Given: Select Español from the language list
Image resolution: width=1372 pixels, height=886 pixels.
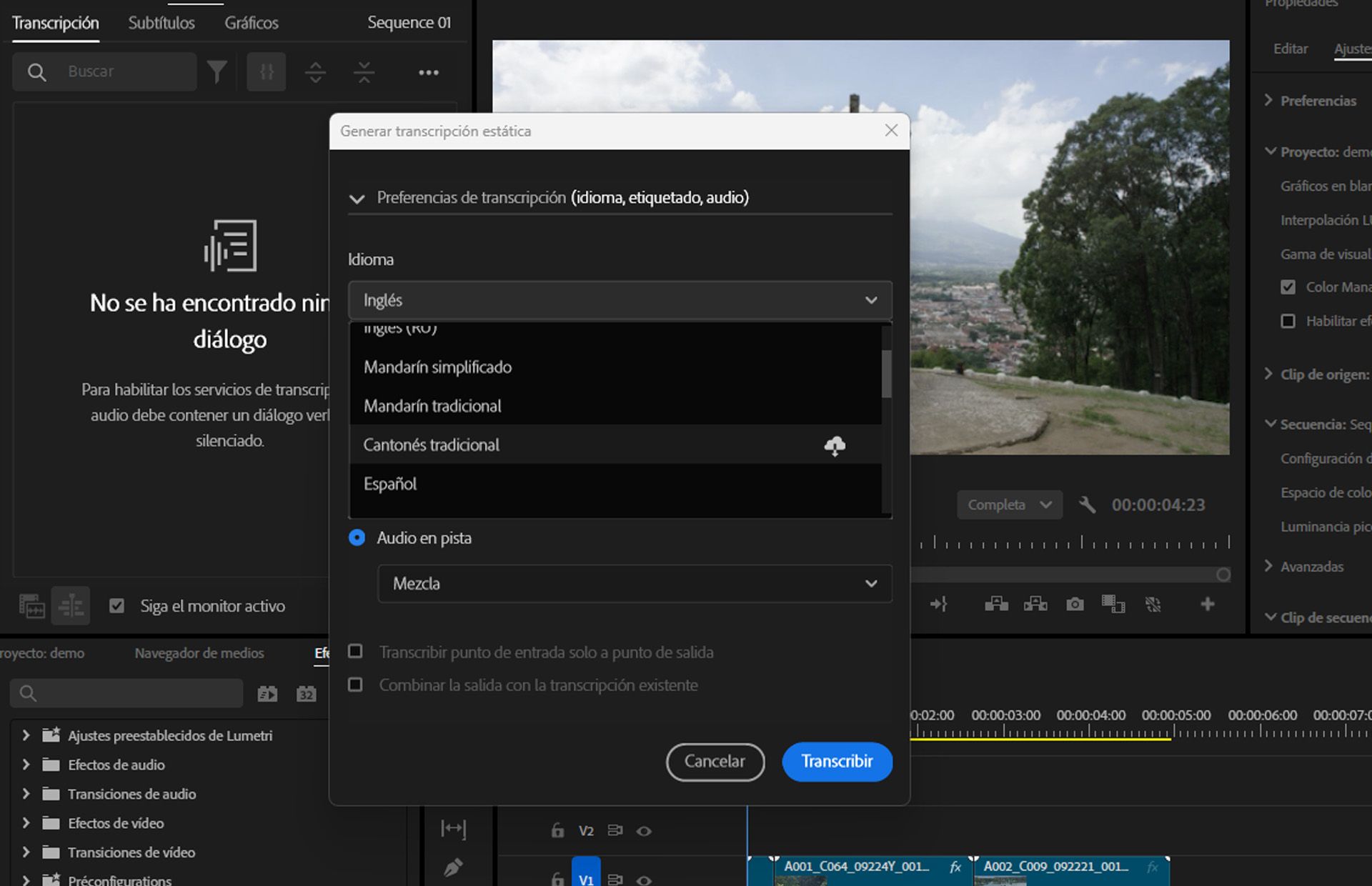Looking at the screenshot, I should [x=389, y=484].
